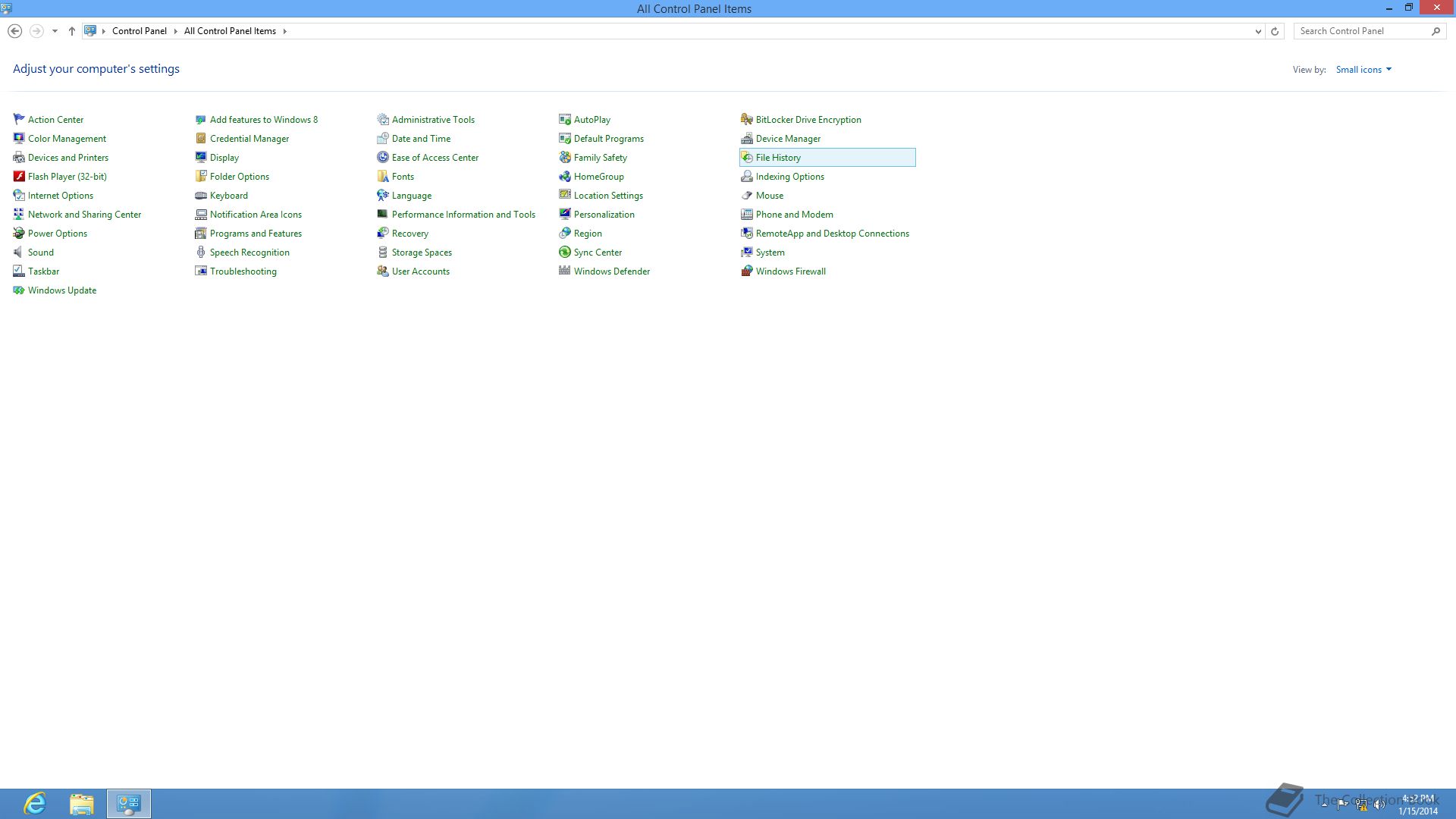The image size is (1456, 819).
Task: Open the File History link
Action: (778, 158)
